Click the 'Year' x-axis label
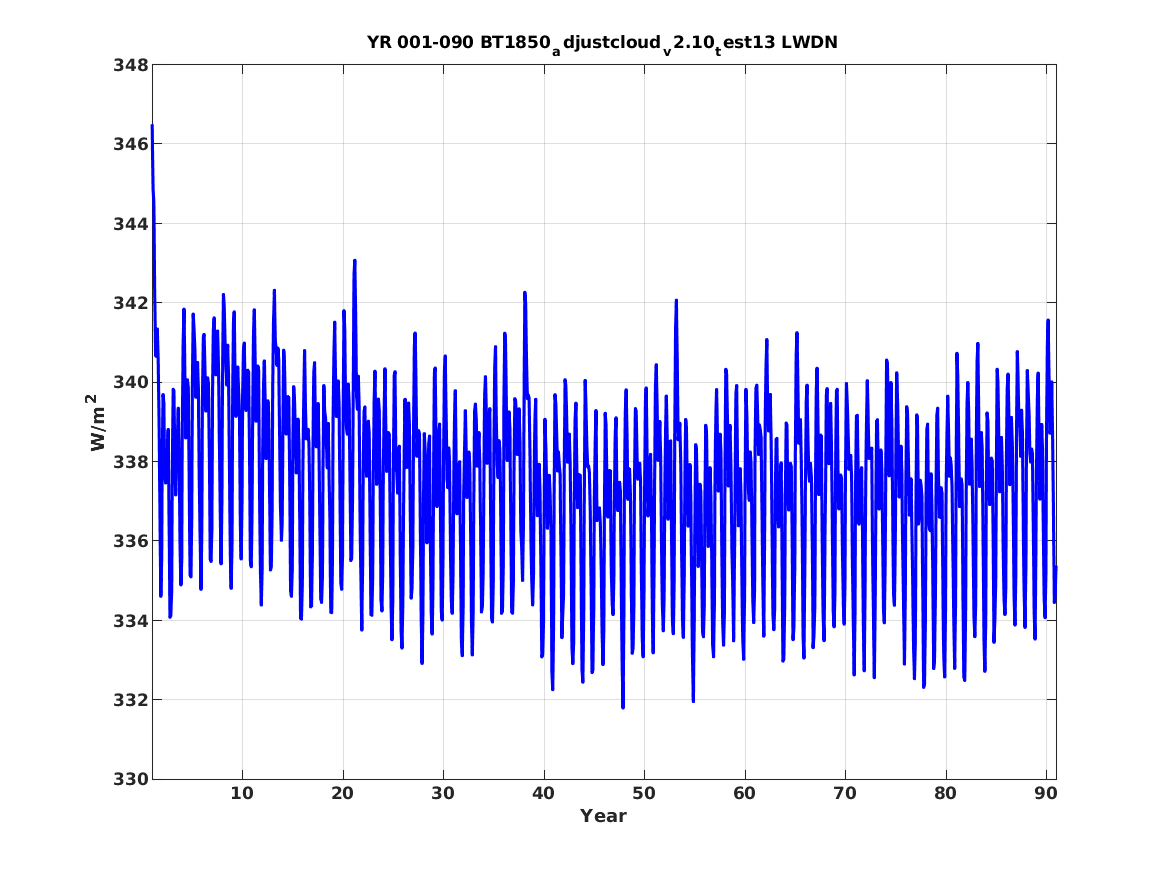Screen dimensions: 1167x875 point(603,816)
